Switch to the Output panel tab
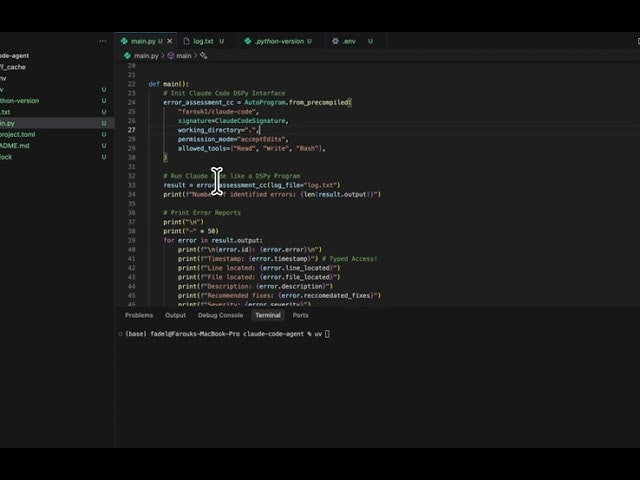This screenshot has height=480, width=640. (175, 315)
